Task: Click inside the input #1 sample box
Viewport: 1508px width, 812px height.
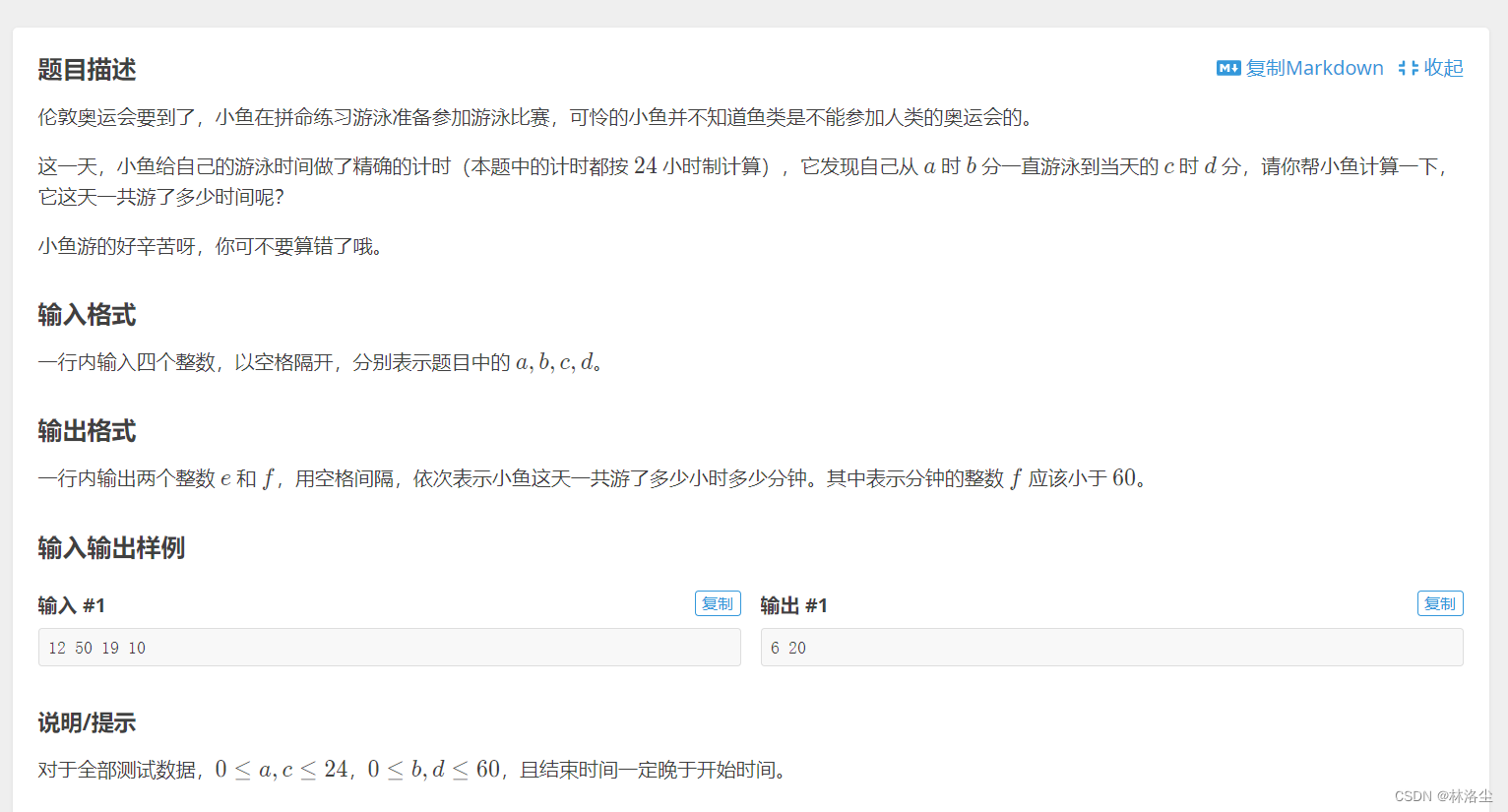Action: point(389,648)
